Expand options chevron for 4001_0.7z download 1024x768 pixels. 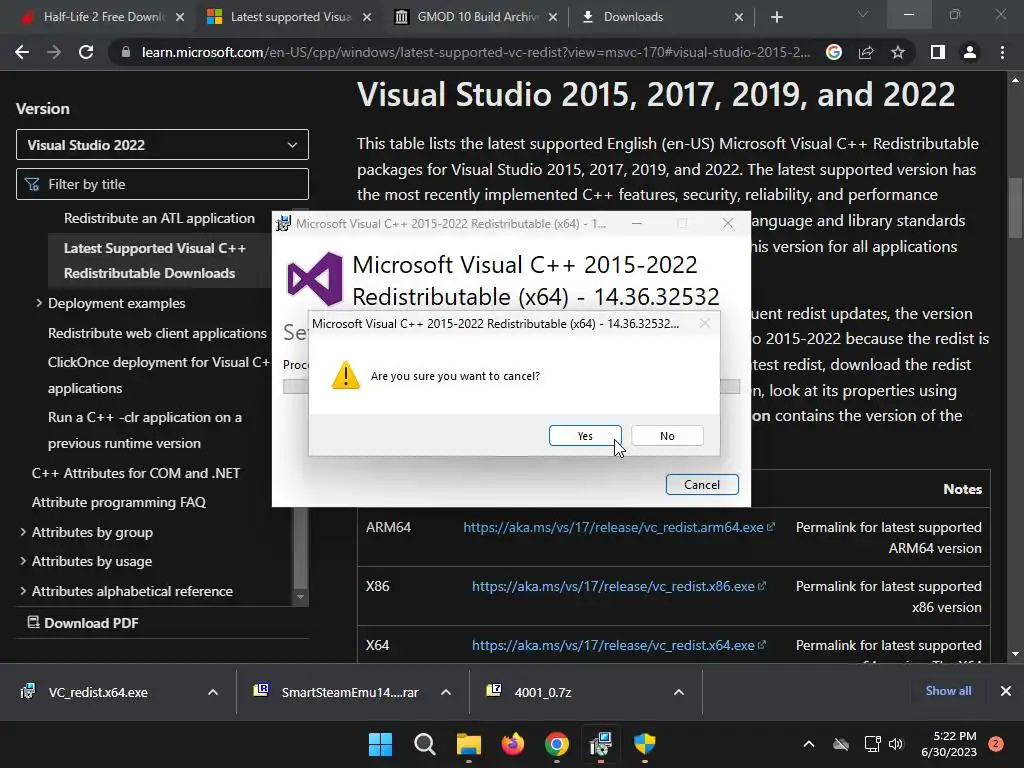pos(679,692)
